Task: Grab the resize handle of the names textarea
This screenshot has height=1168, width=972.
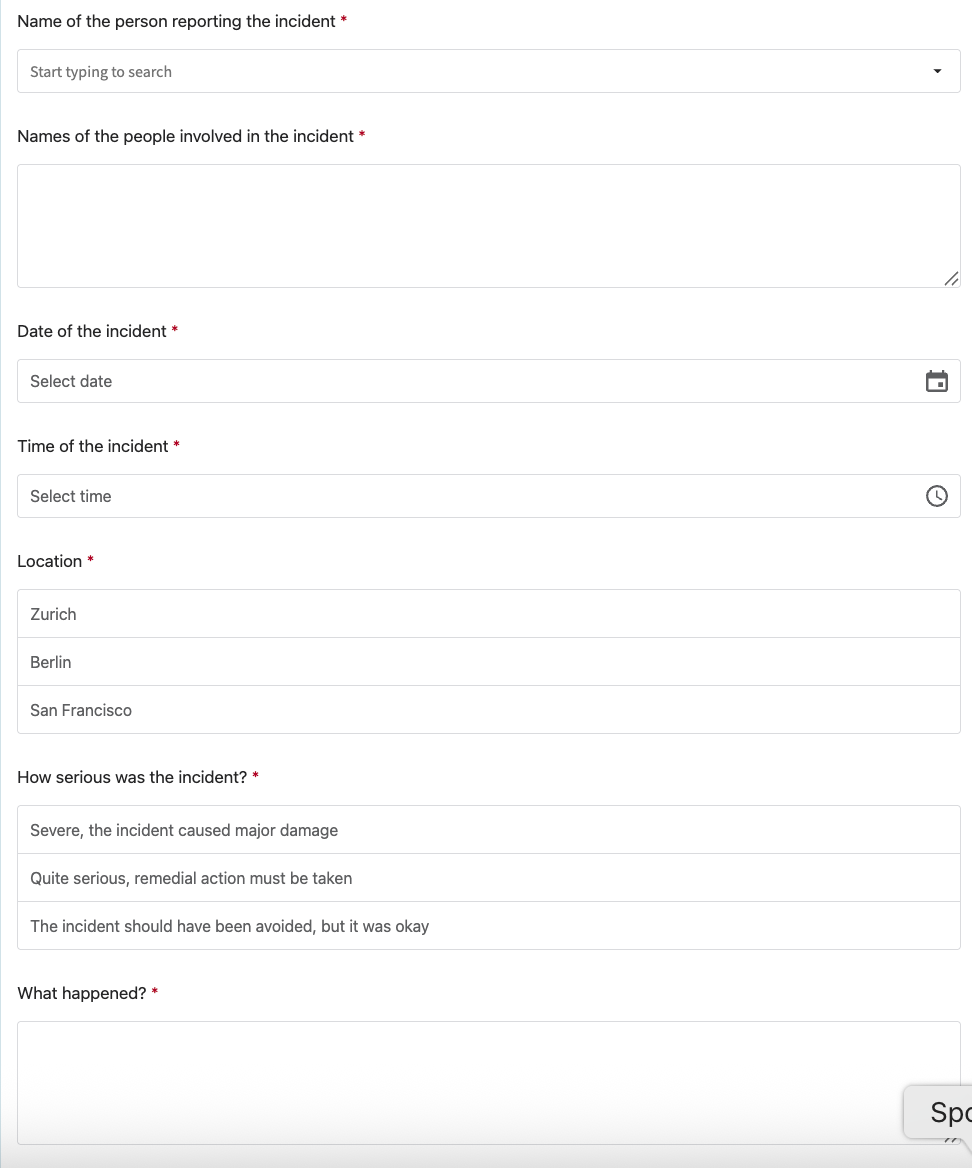Action: 951,278
